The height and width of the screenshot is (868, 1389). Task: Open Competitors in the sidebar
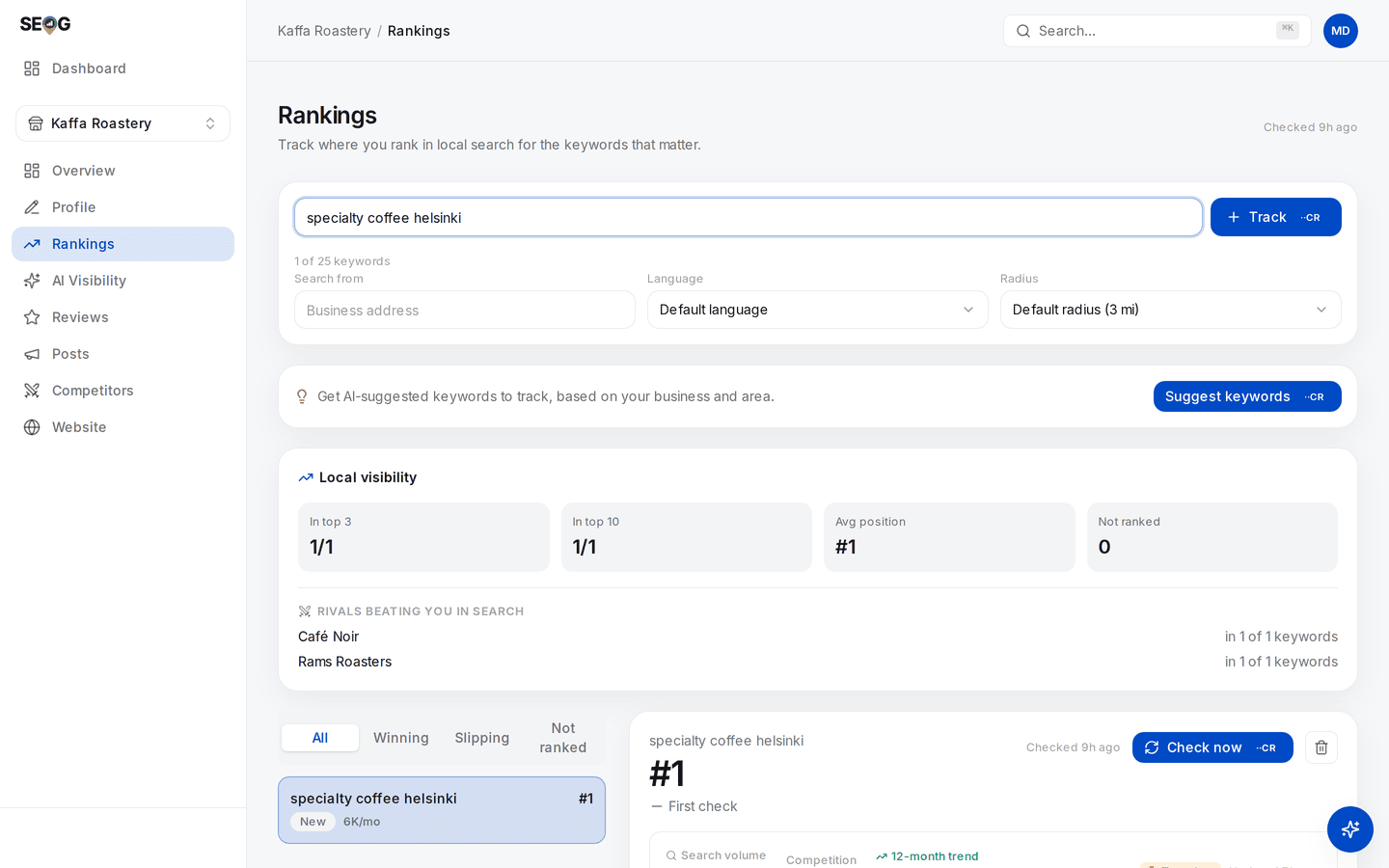(x=123, y=391)
